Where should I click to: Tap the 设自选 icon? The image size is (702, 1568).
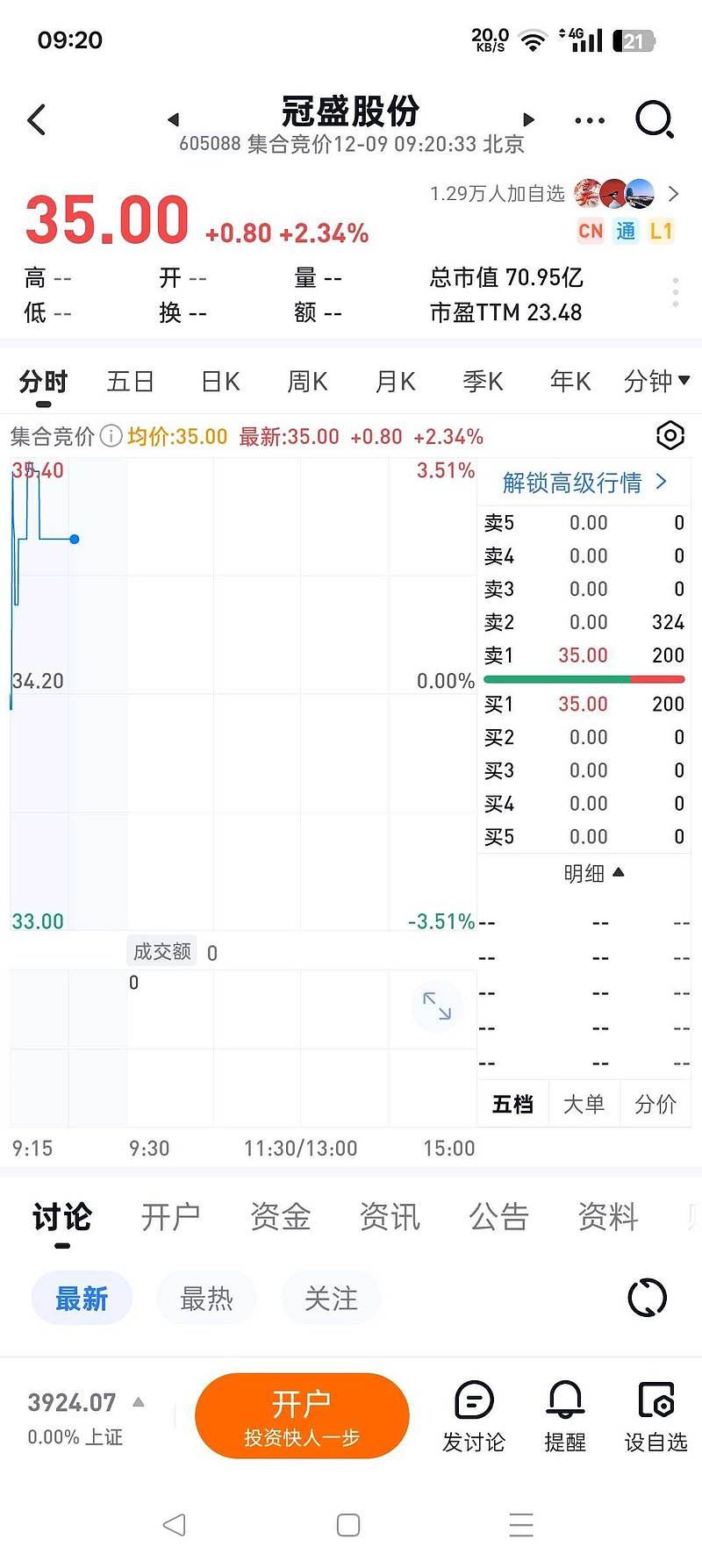655,1416
